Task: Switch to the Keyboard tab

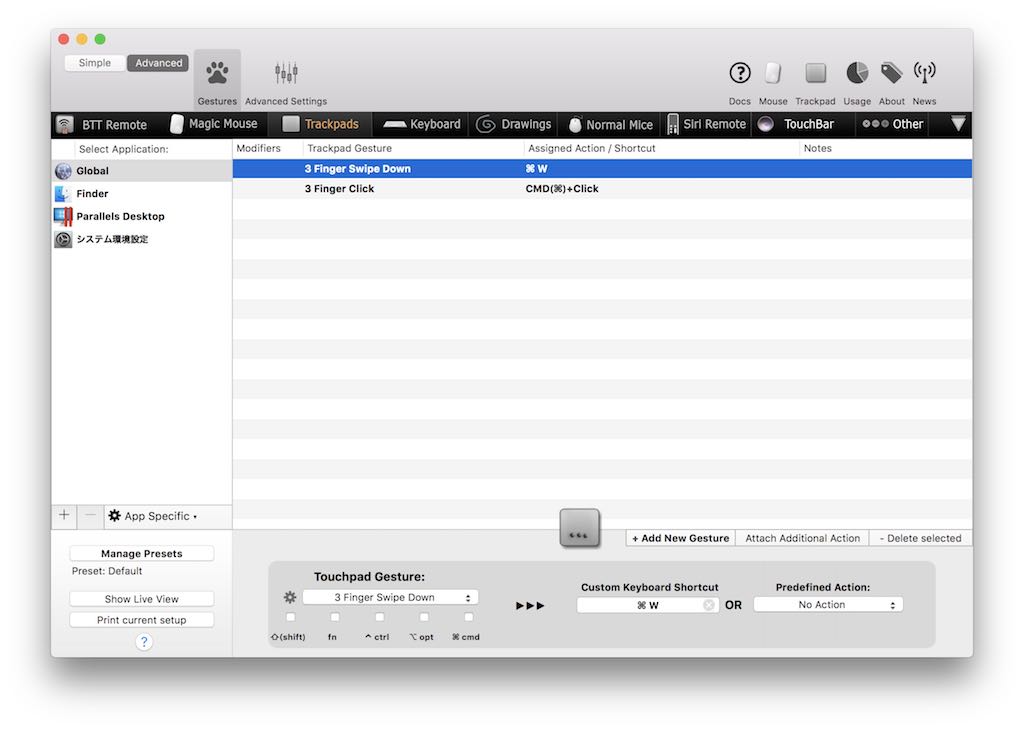Action: tap(421, 124)
